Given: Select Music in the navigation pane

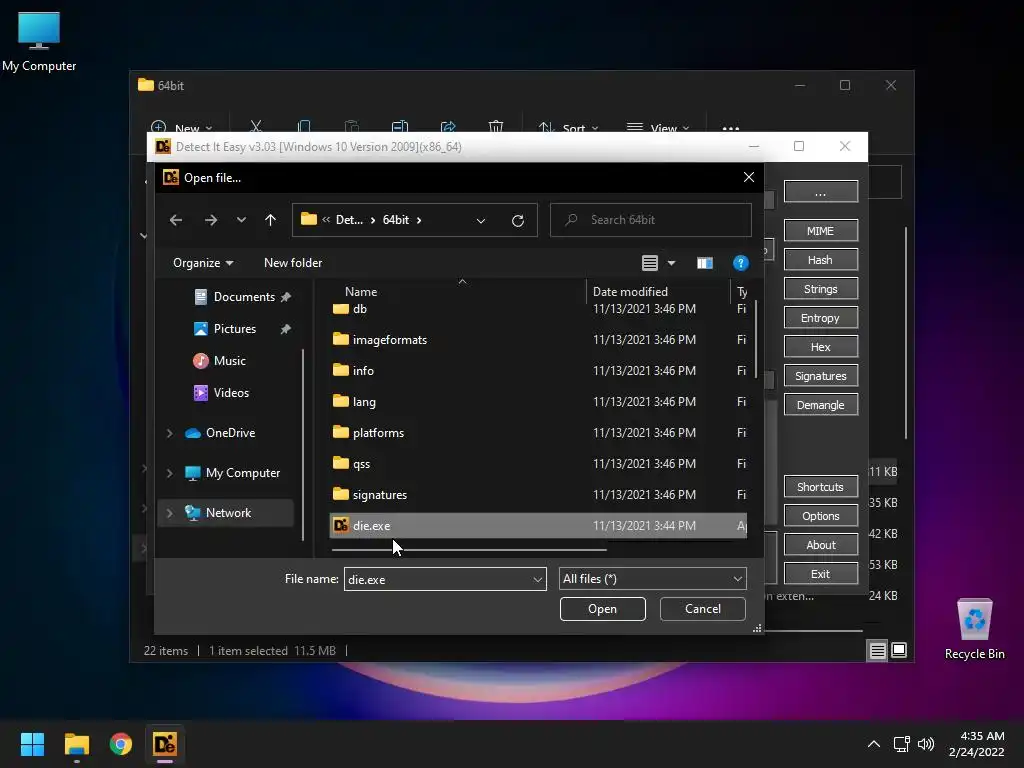Looking at the screenshot, I should click(229, 360).
